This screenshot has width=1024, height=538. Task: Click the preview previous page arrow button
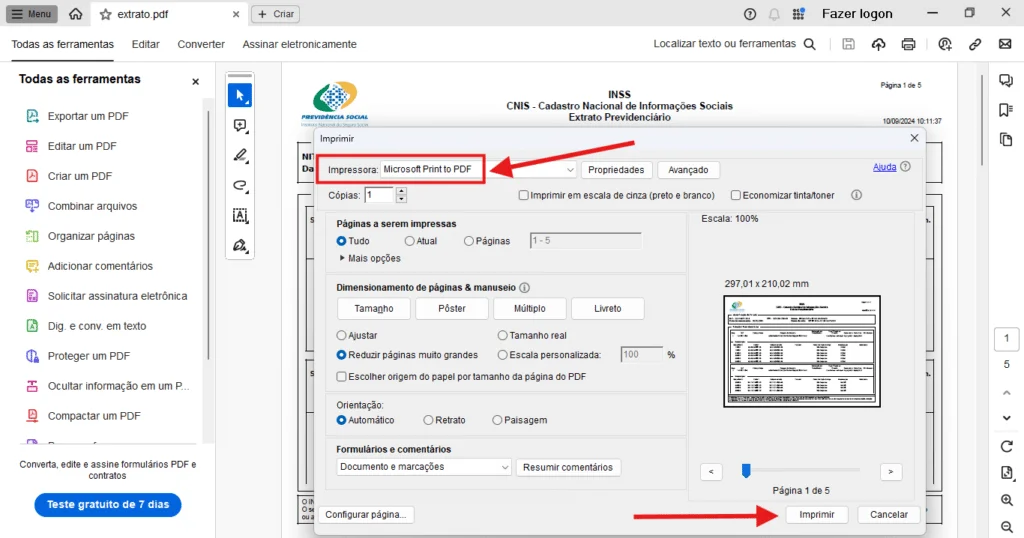711,471
